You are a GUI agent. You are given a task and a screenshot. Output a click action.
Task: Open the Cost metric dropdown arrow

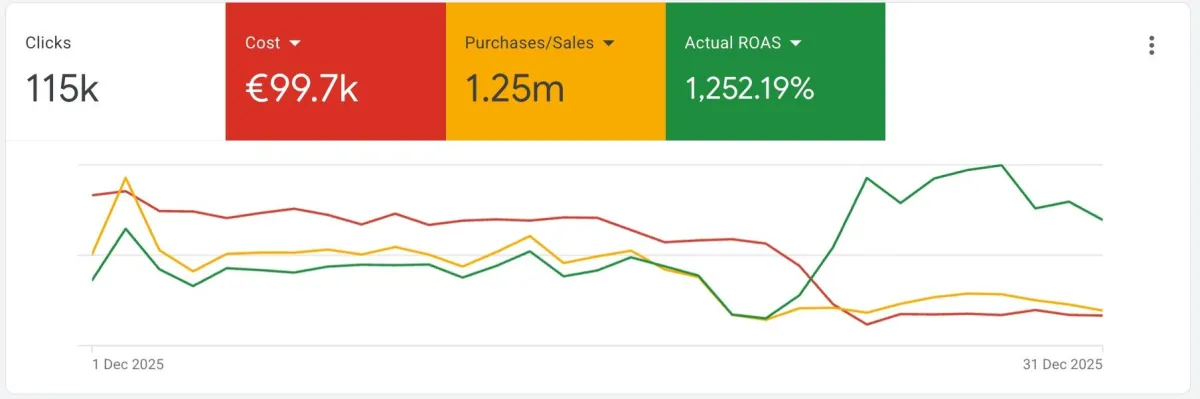click(295, 44)
